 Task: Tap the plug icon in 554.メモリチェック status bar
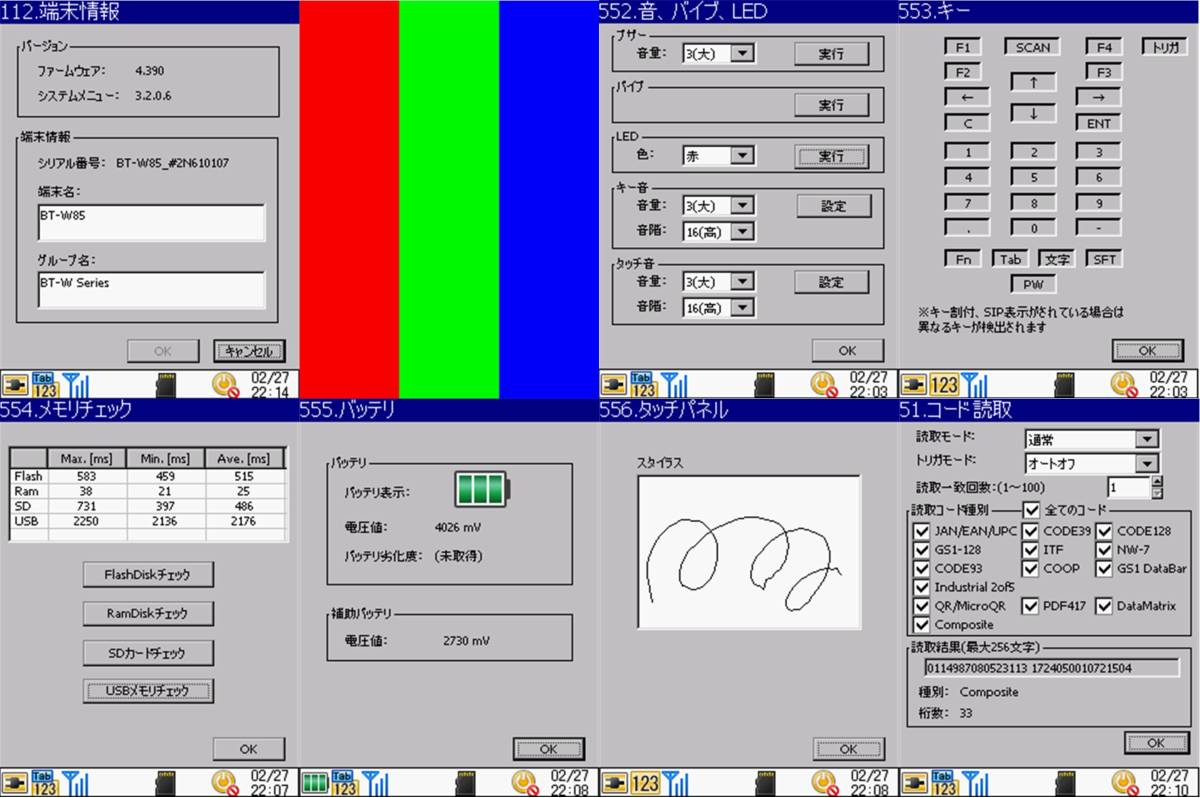point(15,783)
